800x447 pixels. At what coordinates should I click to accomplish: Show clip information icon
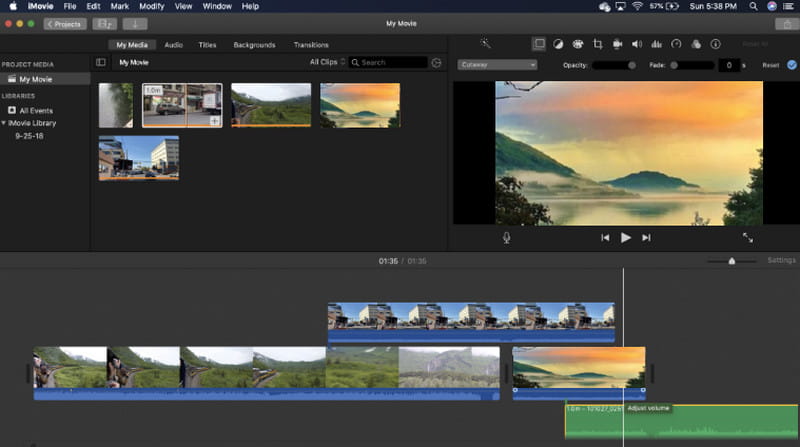pyautogui.click(x=715, y=44)
